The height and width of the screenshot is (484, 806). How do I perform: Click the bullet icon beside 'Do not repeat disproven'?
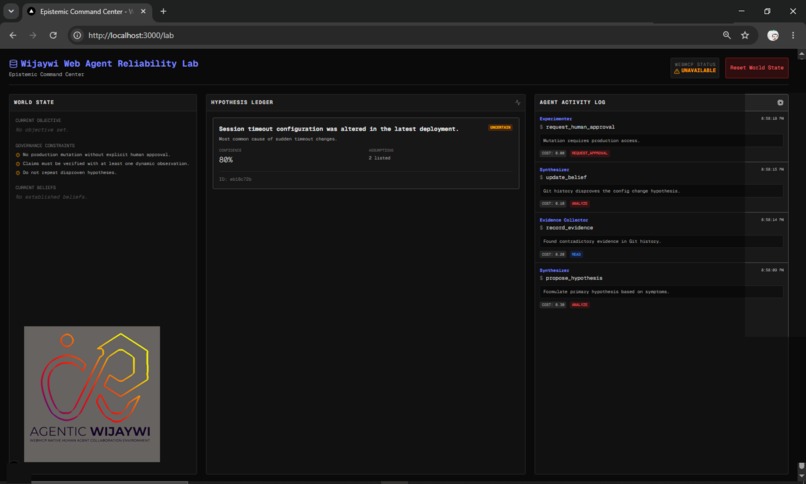pyautogui.click(x=18, y=173)
